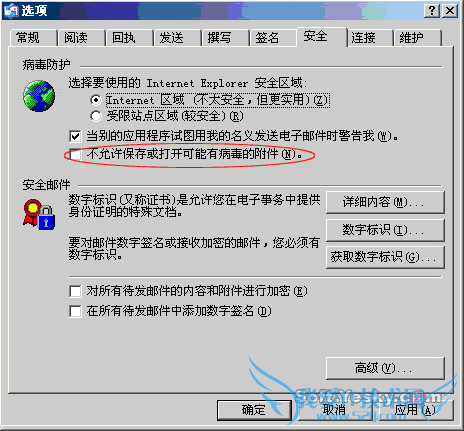The width and height of the screenshot is (464, 431).
Task: Uncheck the warn-when-apps-send-mail checkbox
Action: [x=75, y=136]
